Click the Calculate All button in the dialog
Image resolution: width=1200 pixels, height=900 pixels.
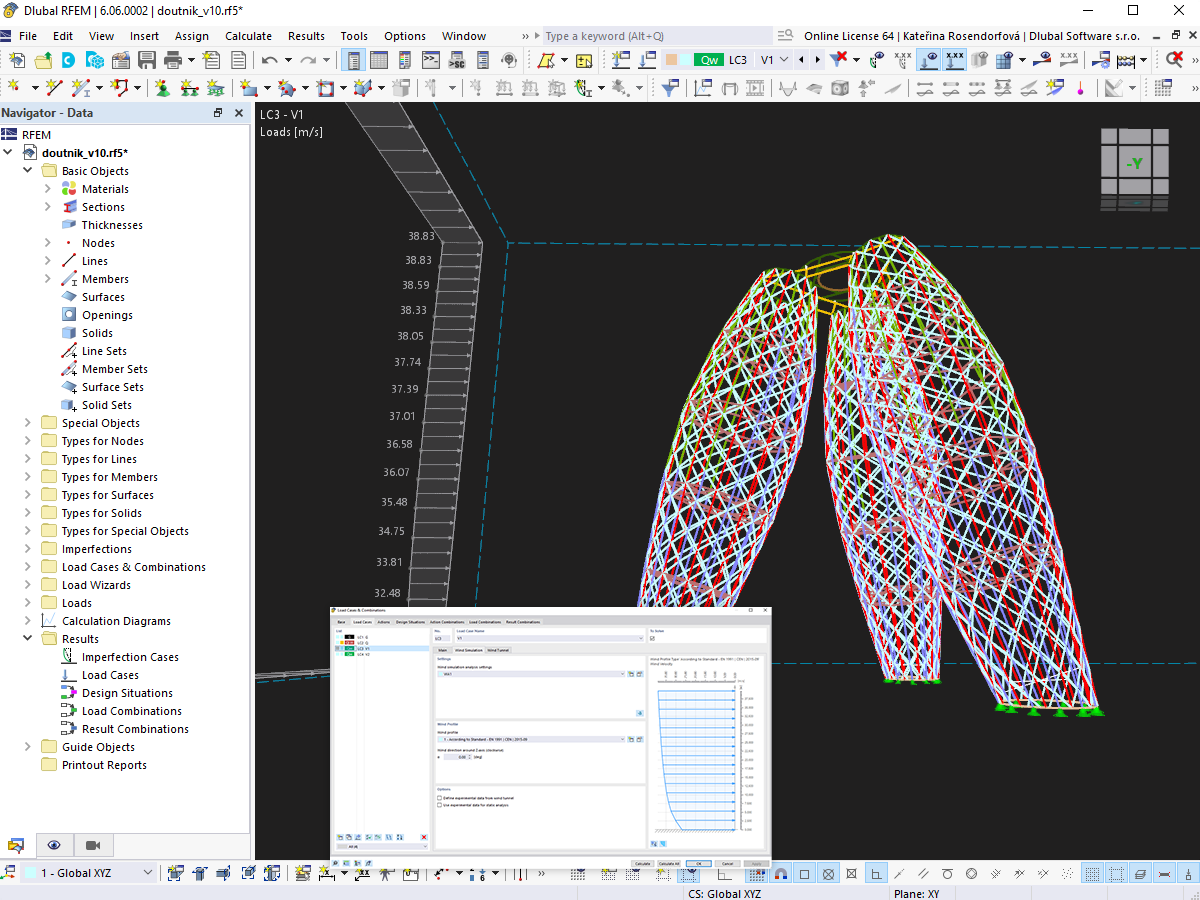click(x=669, y=863)
